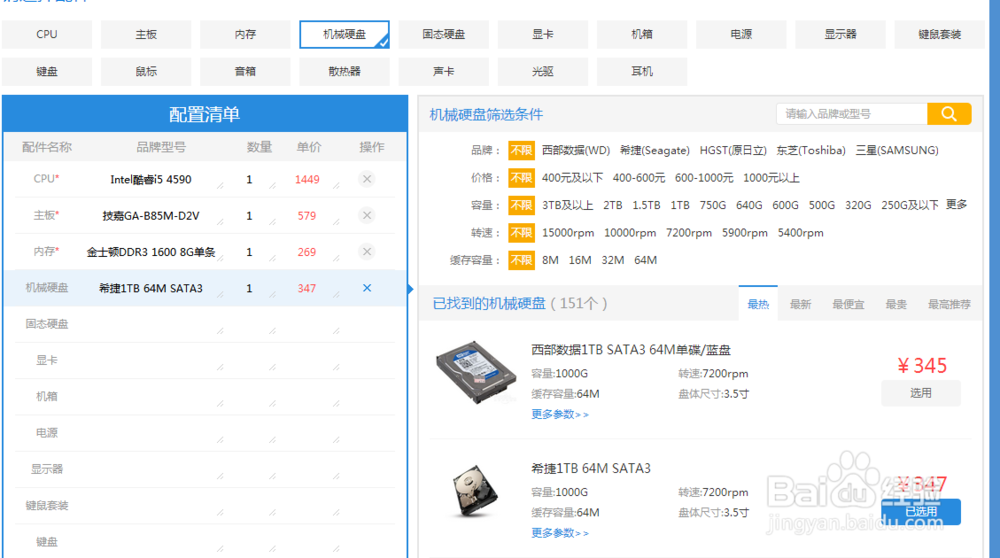Filter capacity 1TB
Image resolution: width=1000 pixels, height=558 pixels.
[680, 205]
